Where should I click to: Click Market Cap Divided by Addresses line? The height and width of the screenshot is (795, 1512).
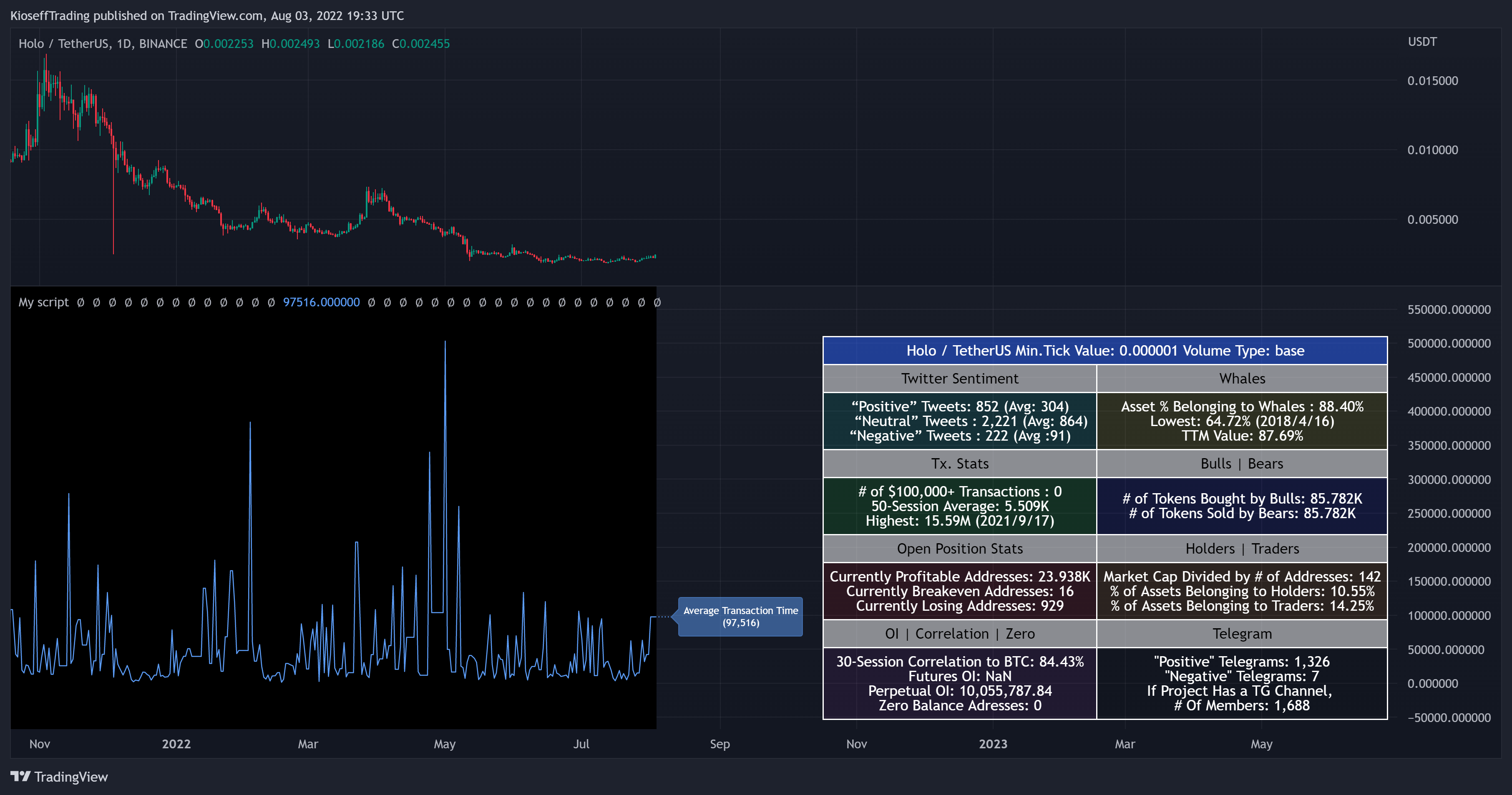pos(1242,577)
